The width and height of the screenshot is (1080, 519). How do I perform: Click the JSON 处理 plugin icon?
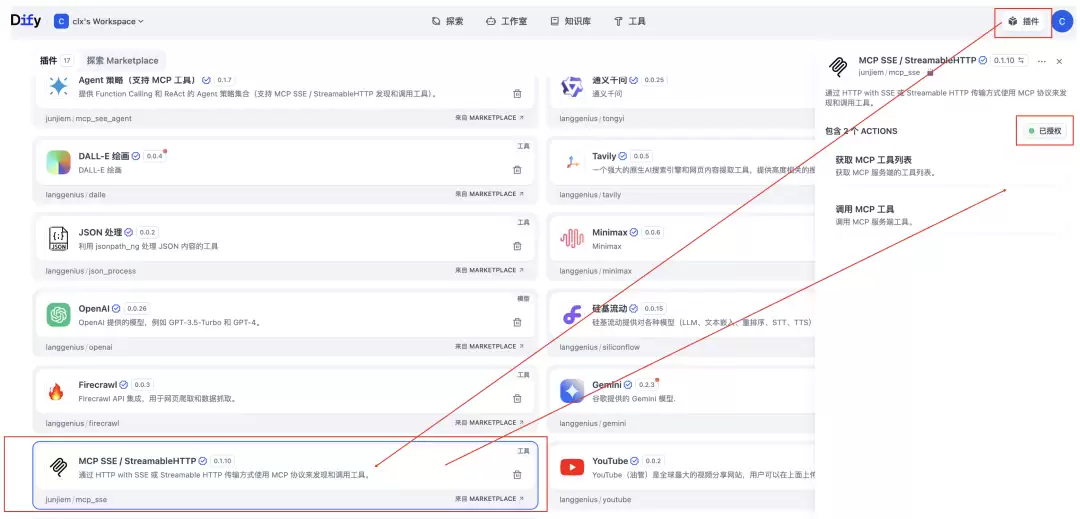click(x=59, y=239)
